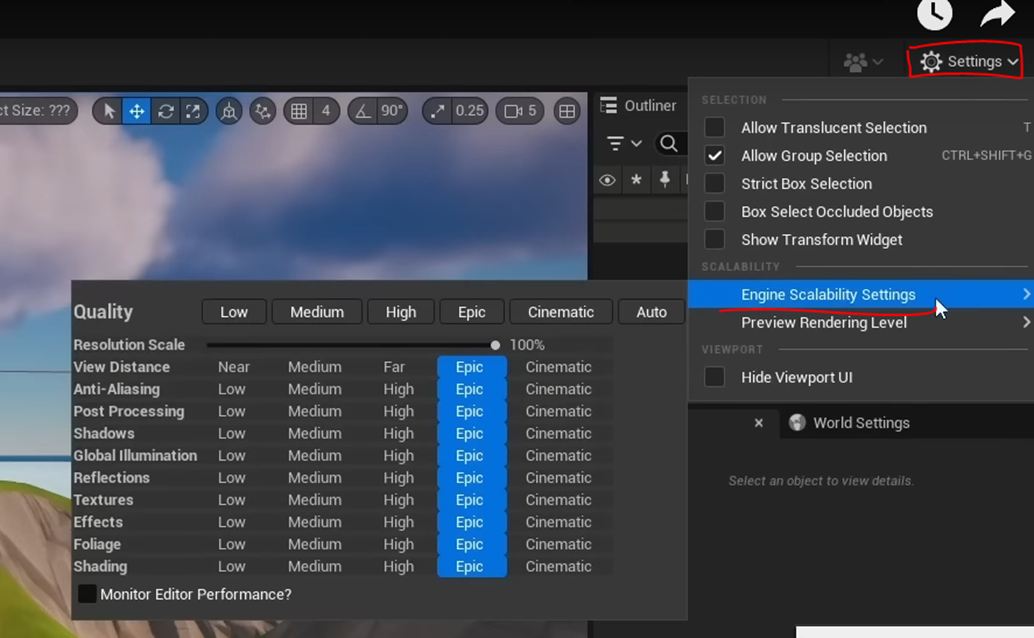This screenshot has width=1034, height=638.
Task: Choose the Select mode arrow tool
Action: (x=109, y=111)
